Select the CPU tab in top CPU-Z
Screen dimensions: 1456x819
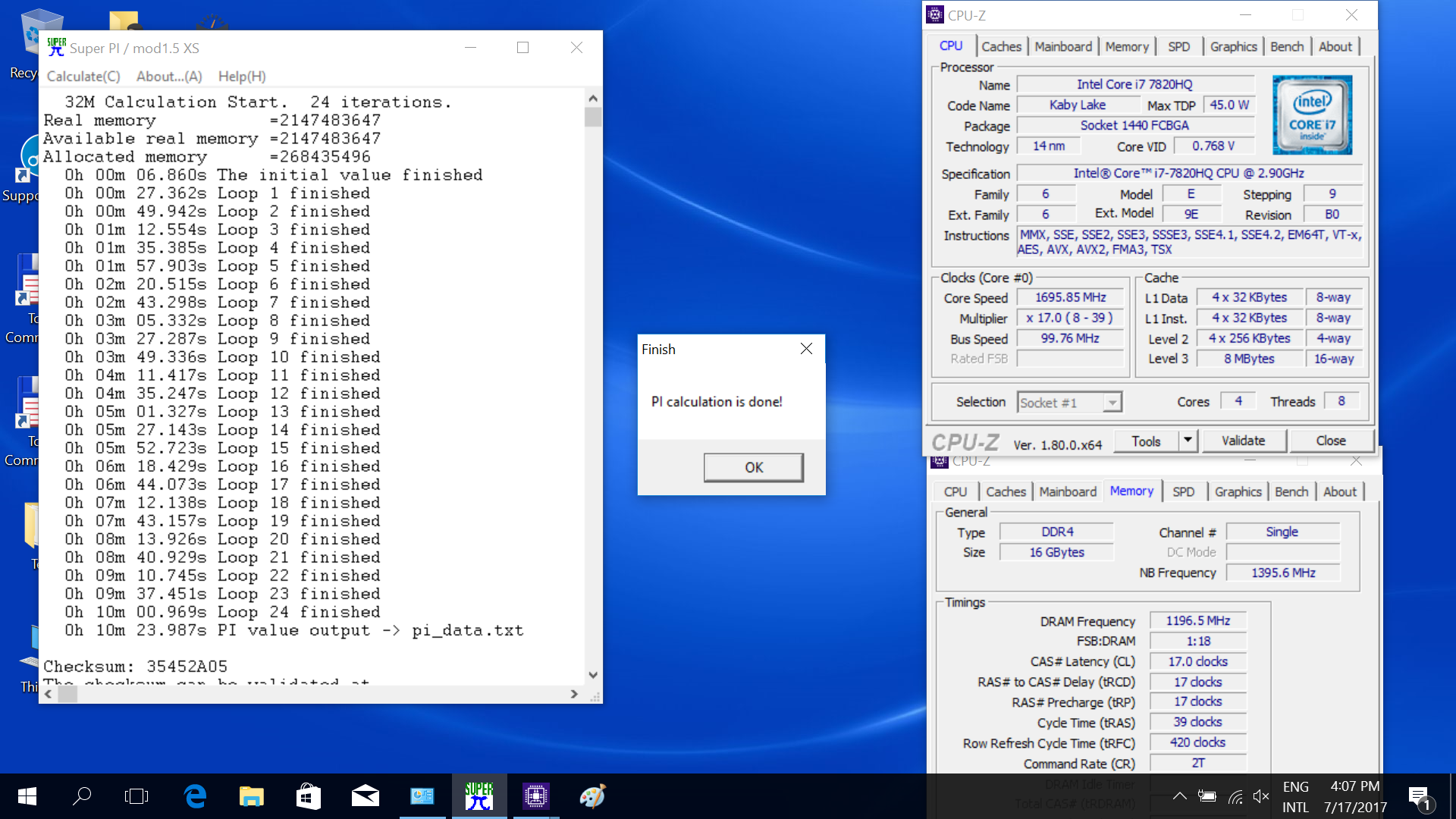[951, 45]
